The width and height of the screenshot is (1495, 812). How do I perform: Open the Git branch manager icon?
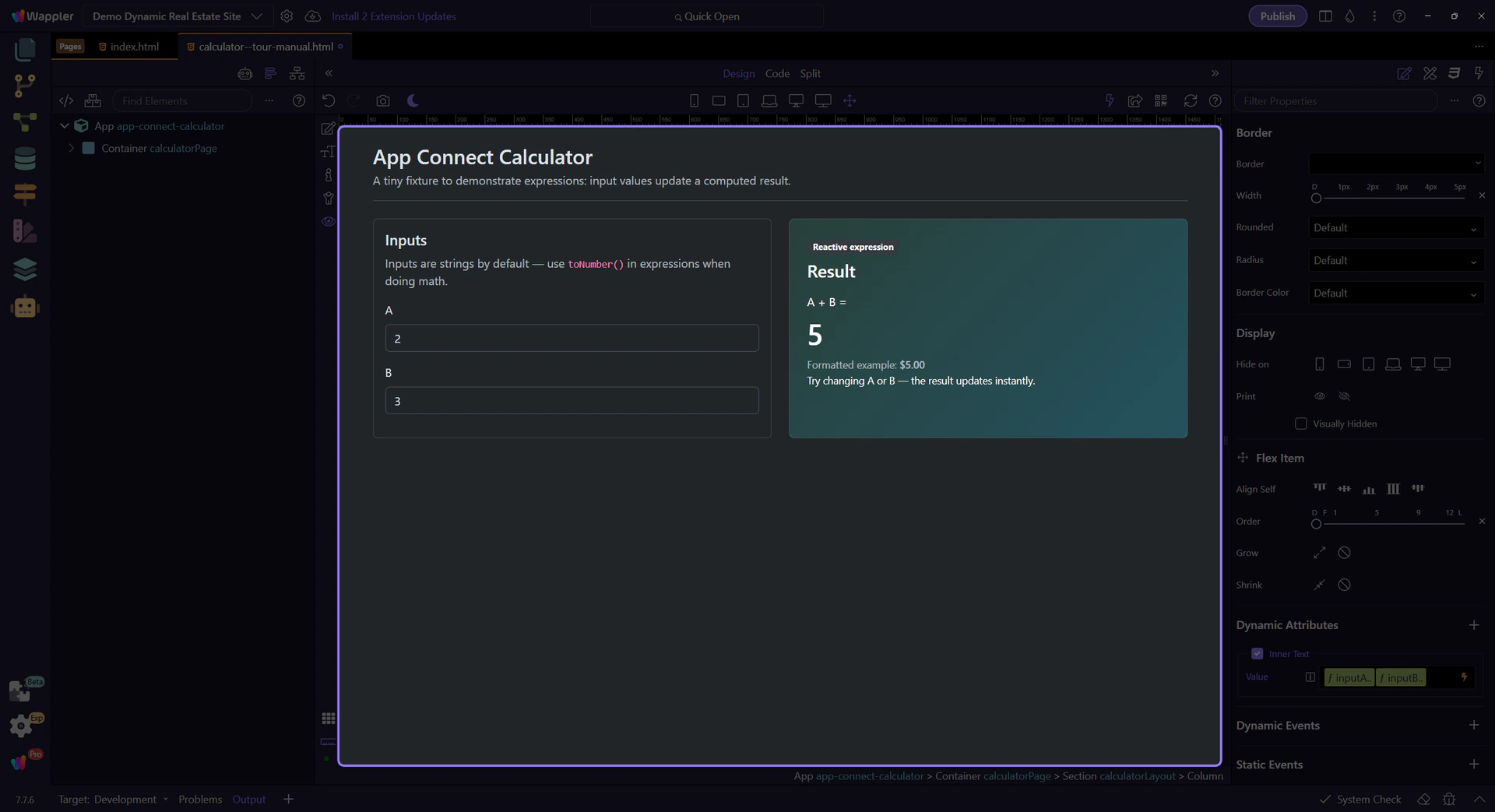pyautogui.click(x=25, y=86)
